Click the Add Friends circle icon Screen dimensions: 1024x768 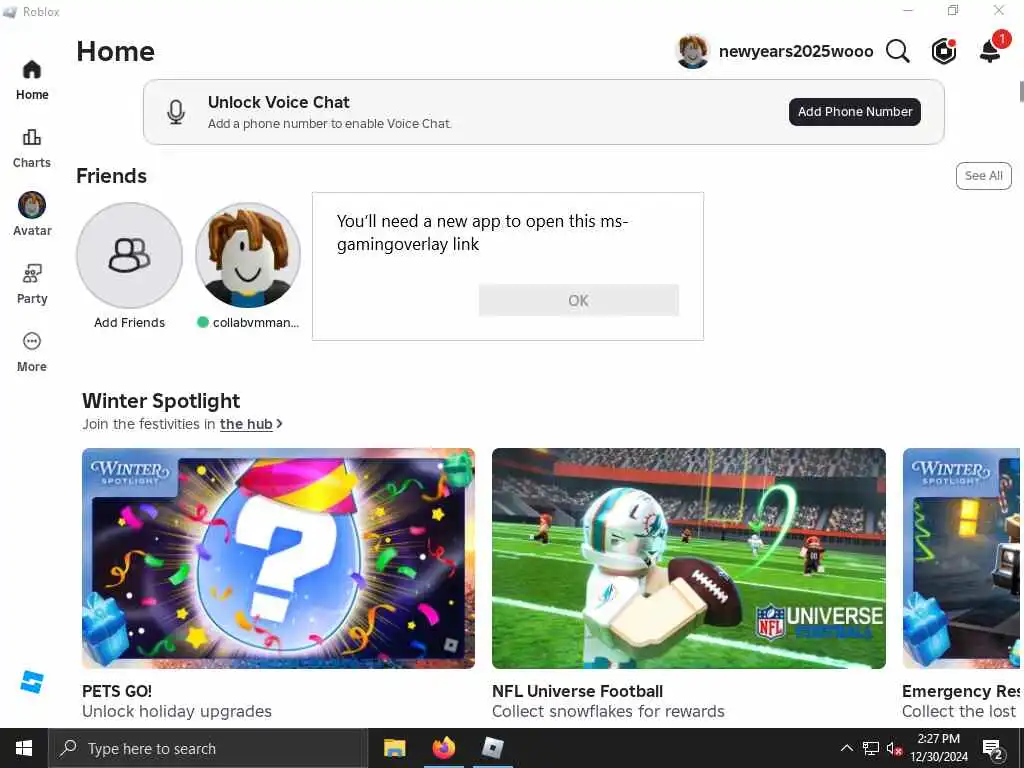[129, 255]
